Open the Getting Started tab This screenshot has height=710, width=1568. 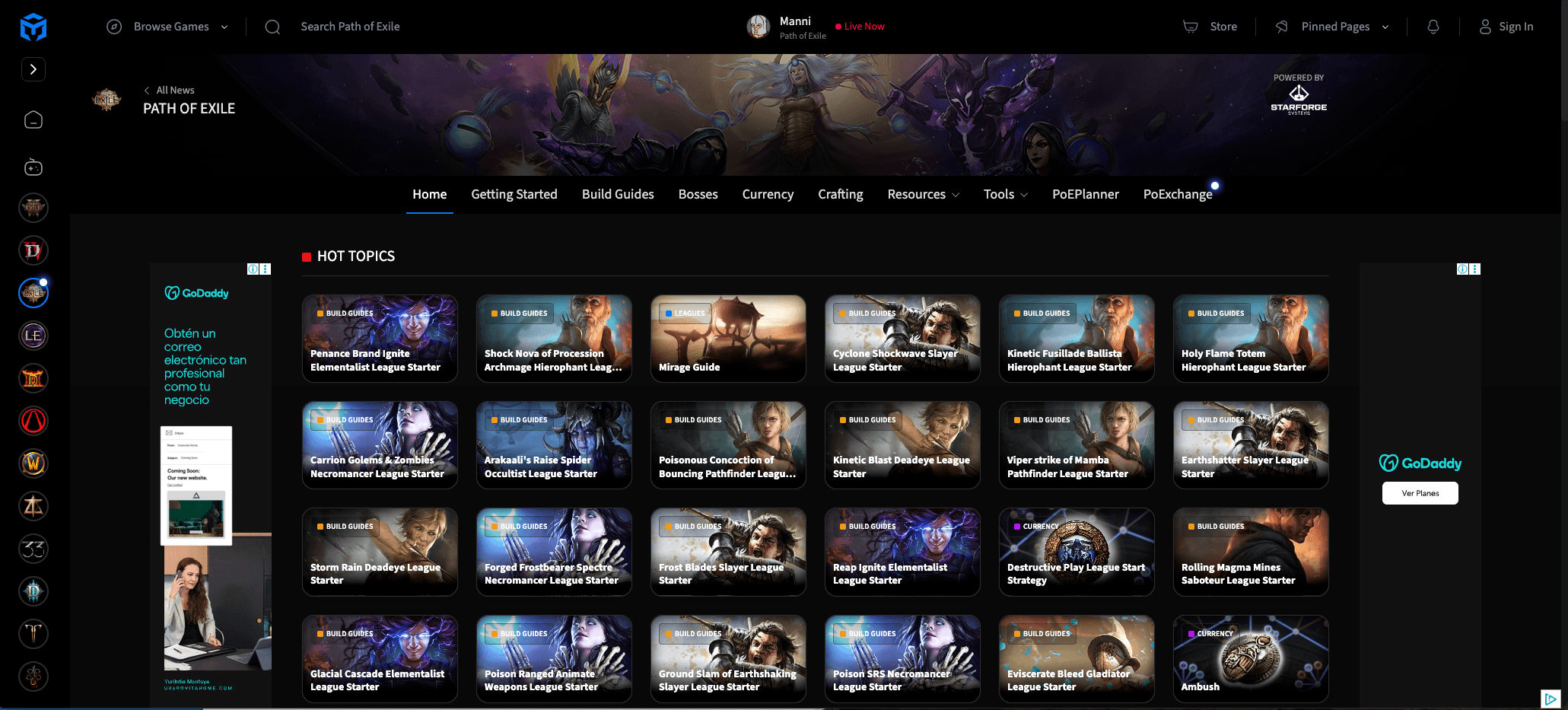[x=514, y=194]
